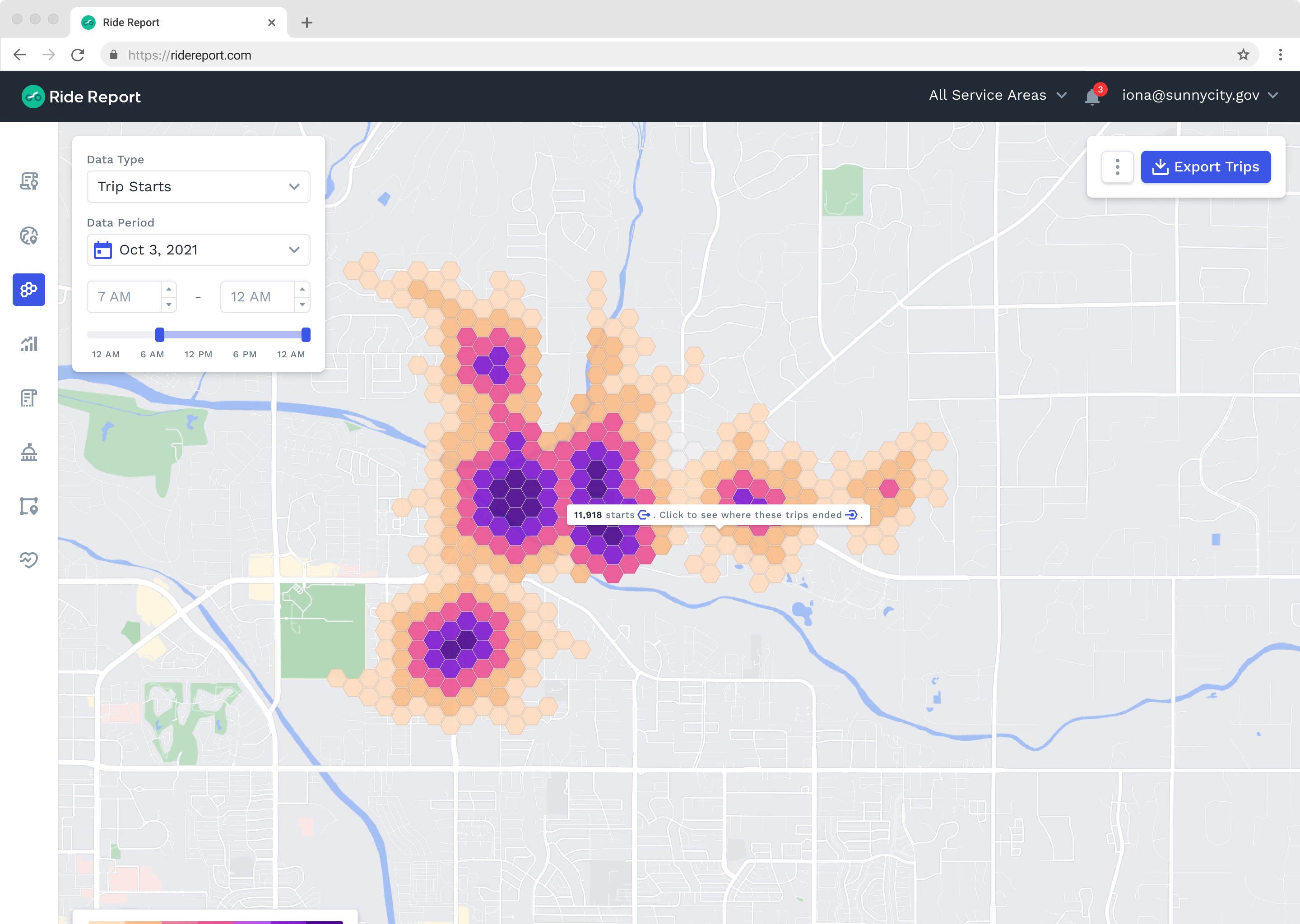
Task: Click Export Trips button
Action: (x=1206, y=166)
